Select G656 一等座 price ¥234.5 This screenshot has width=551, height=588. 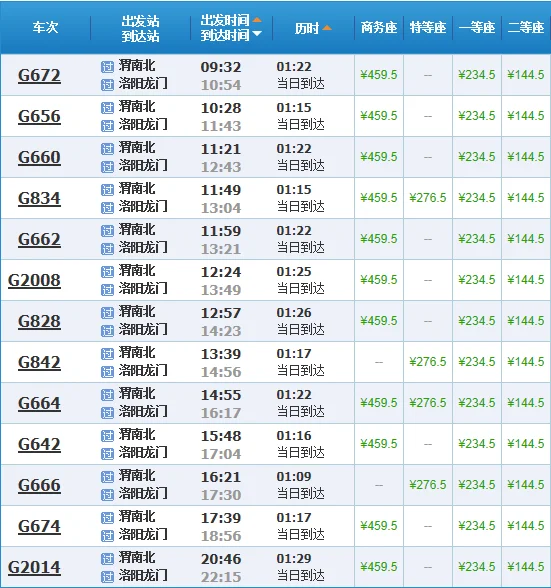(x=477, y=116)
